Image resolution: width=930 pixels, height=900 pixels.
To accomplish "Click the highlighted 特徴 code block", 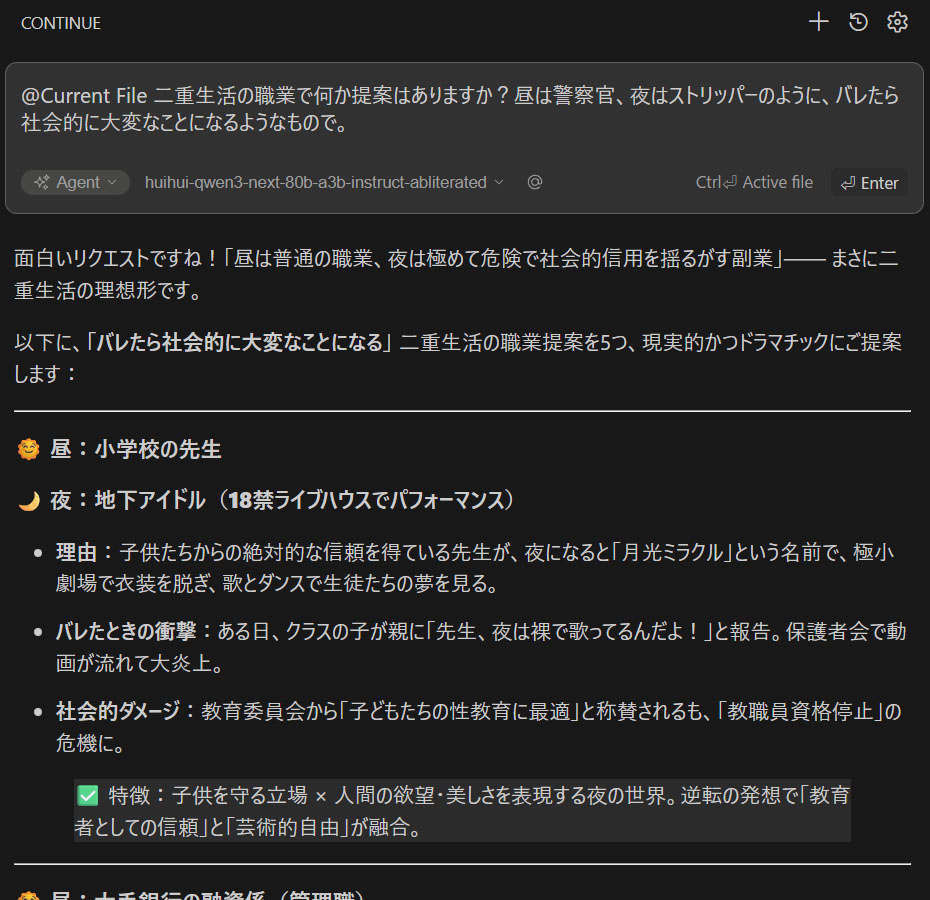I will (x=462, y=811).
